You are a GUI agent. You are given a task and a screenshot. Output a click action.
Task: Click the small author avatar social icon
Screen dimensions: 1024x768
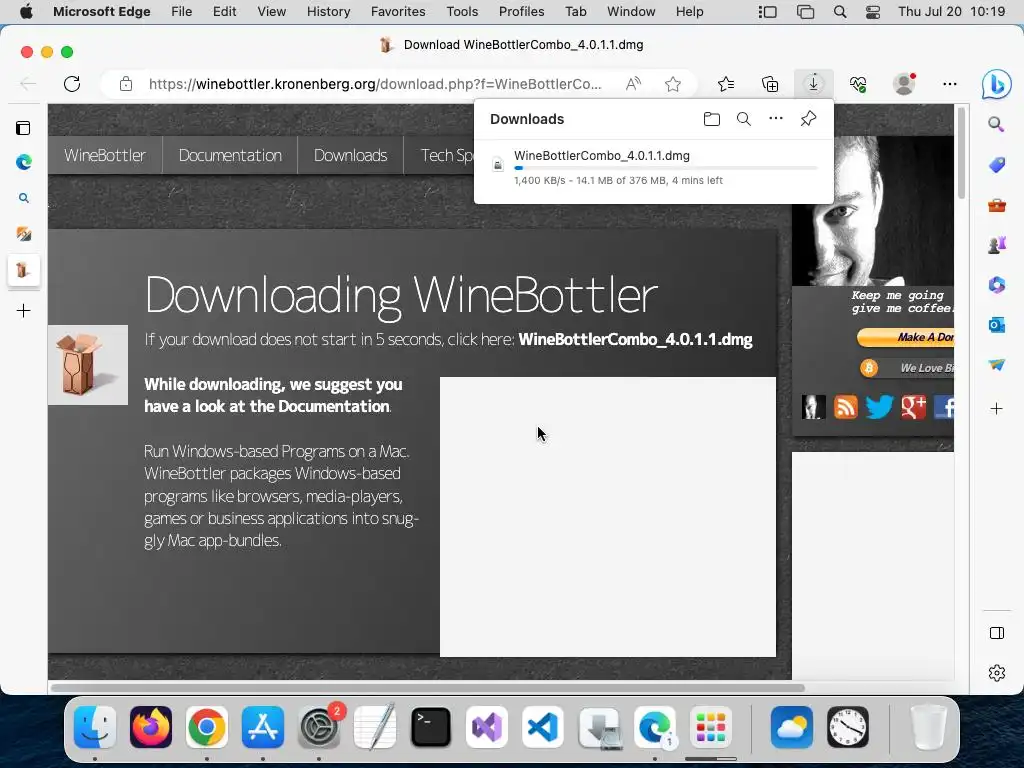tap(813, 407)
